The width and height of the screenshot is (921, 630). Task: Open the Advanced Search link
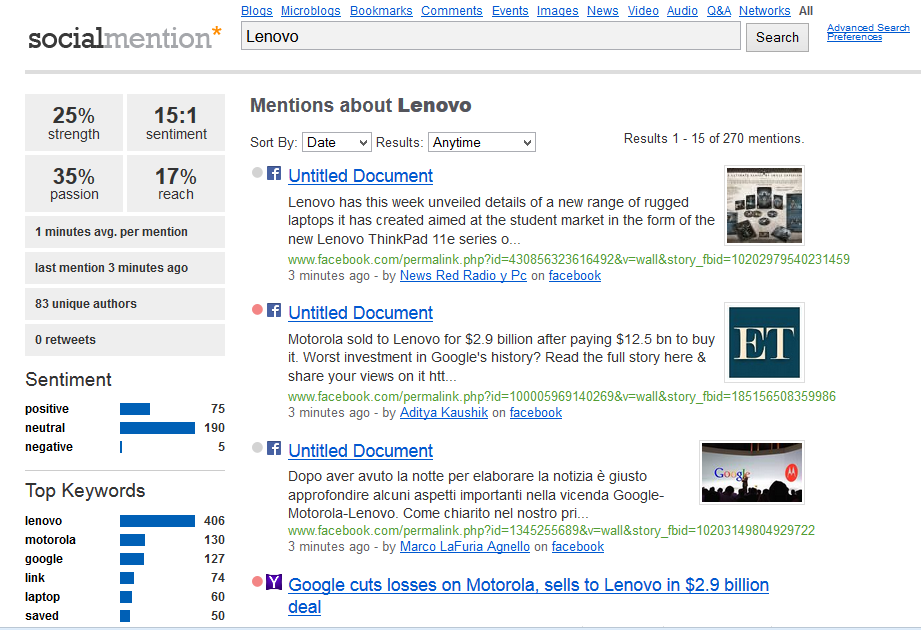868,28
